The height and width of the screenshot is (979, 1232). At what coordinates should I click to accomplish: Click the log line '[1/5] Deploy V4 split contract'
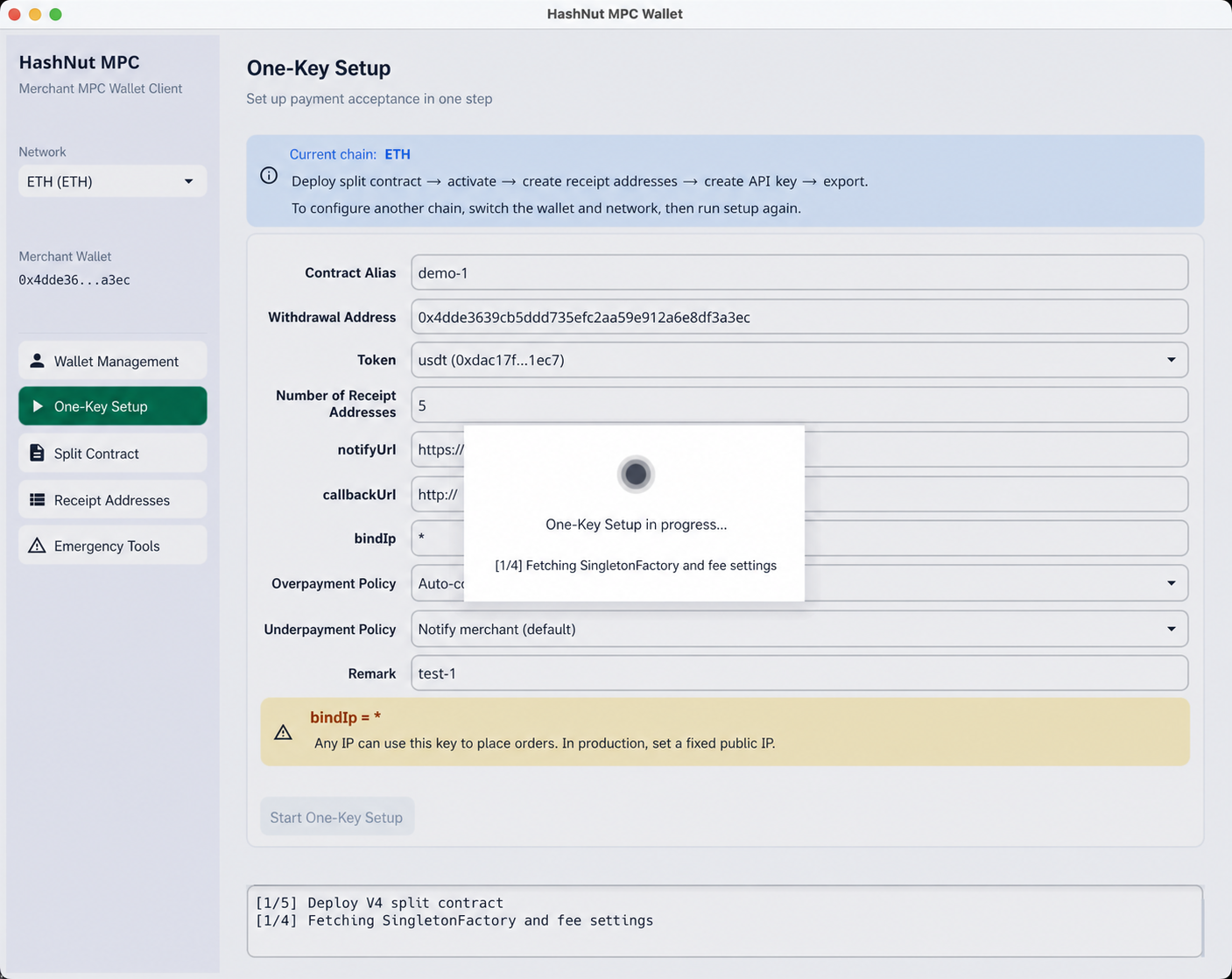379,903
